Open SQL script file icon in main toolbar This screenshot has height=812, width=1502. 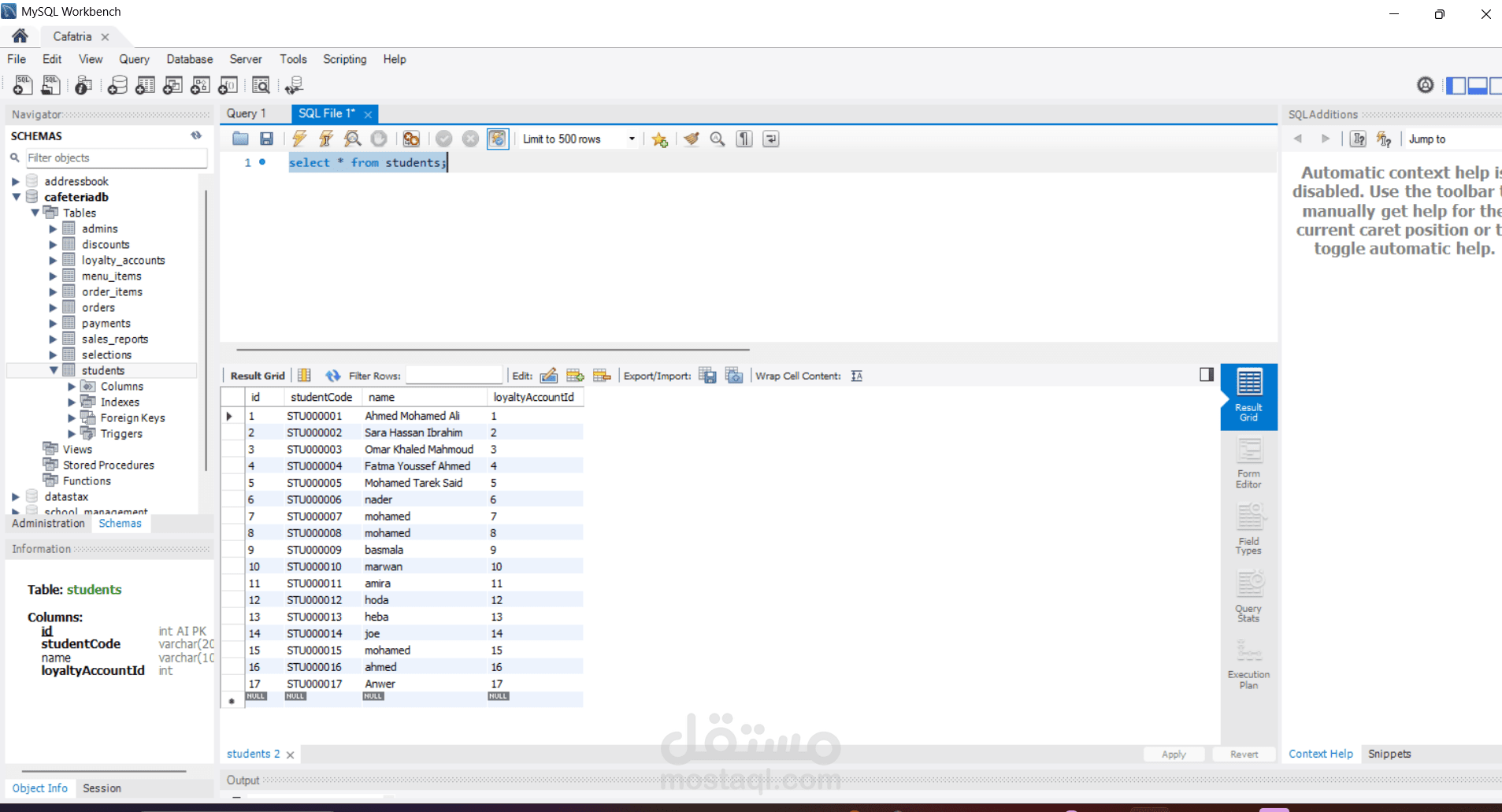coord(51,85)
